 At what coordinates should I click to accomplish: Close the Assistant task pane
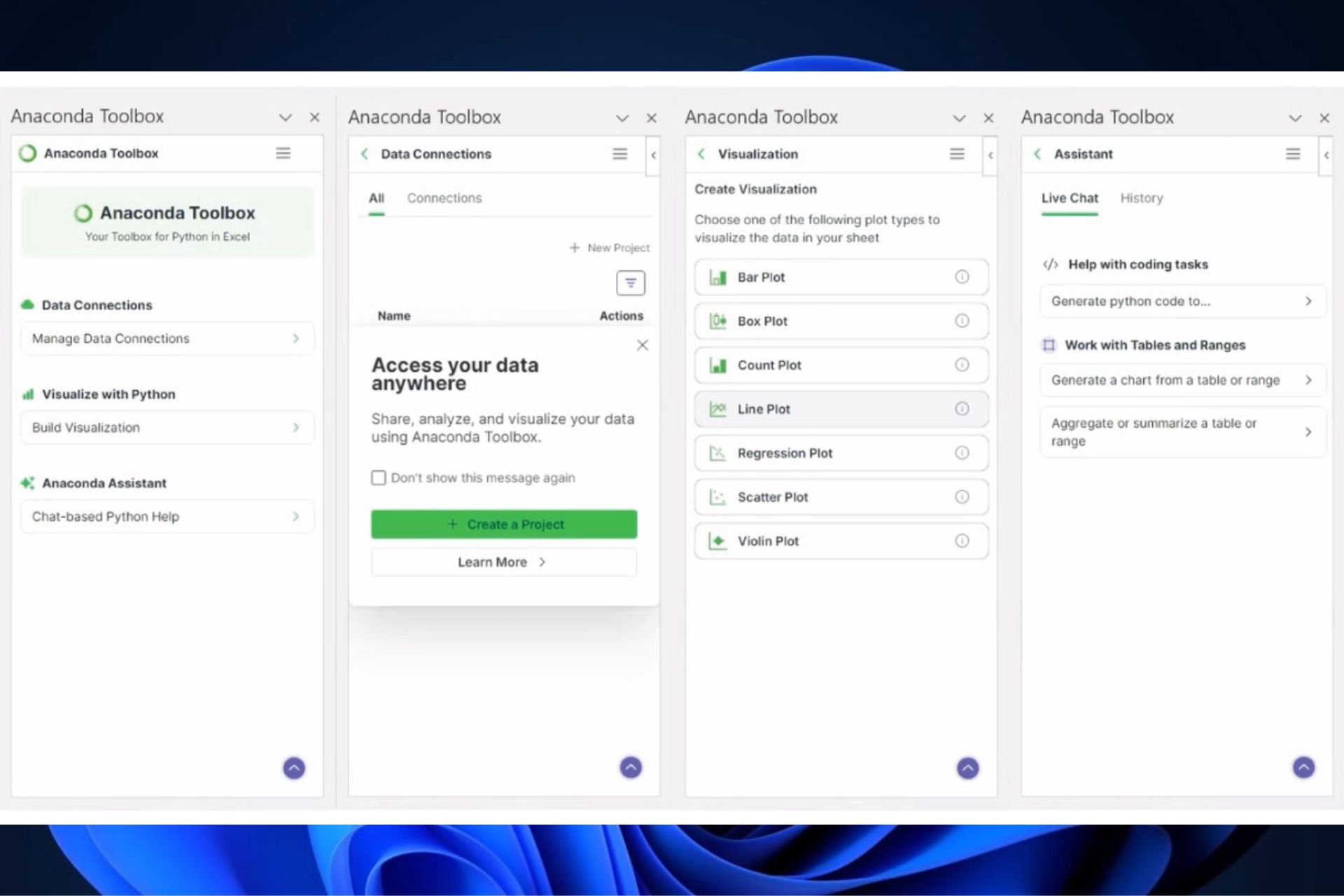click(x=1324, y=118)
